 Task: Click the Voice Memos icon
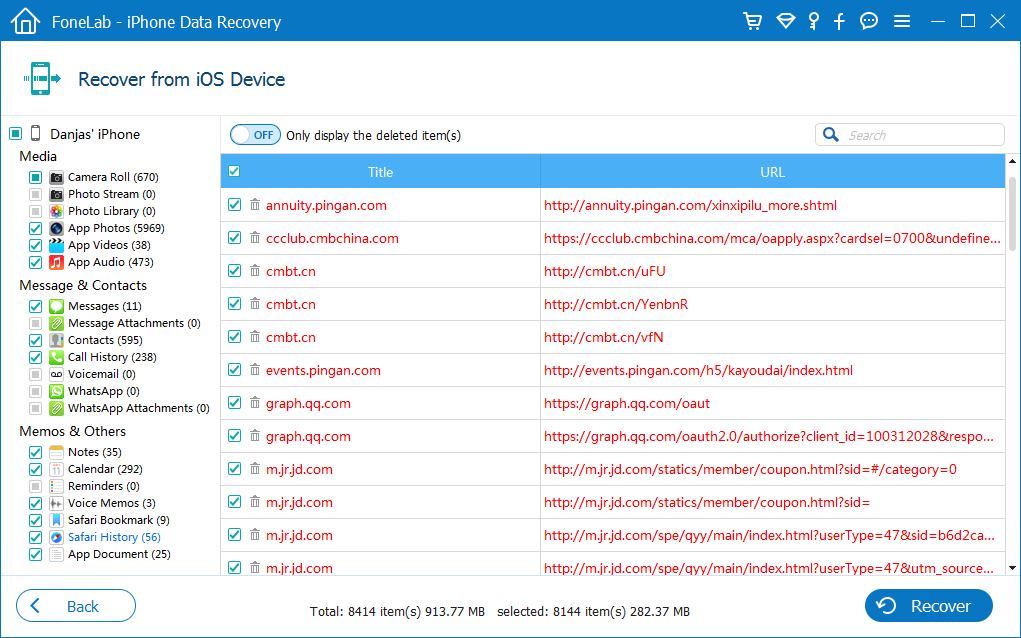(57, 503)
